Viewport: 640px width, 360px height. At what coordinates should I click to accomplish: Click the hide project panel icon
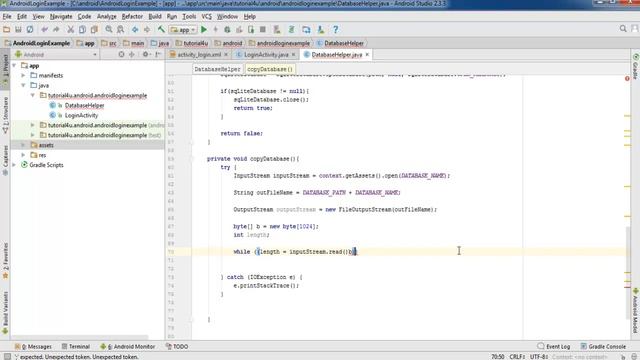point(158,54)
